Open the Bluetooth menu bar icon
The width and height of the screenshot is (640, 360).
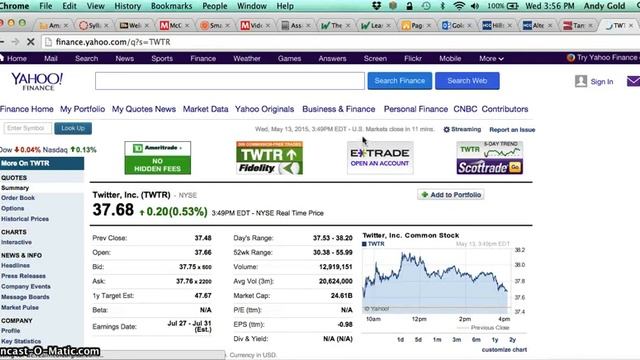click(442, 6)
